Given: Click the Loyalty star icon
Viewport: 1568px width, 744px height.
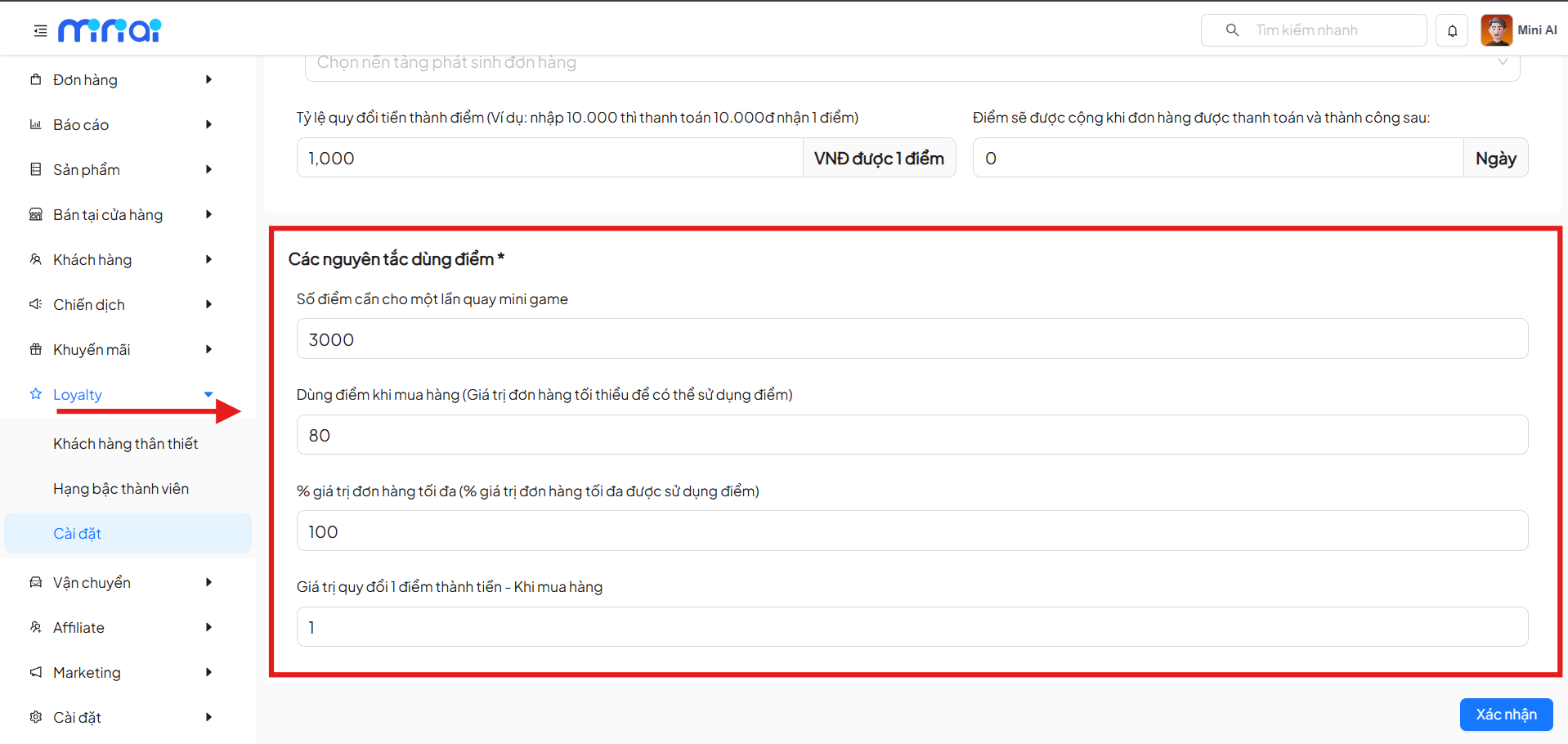Looking at the screenshot, I should 36,394.
